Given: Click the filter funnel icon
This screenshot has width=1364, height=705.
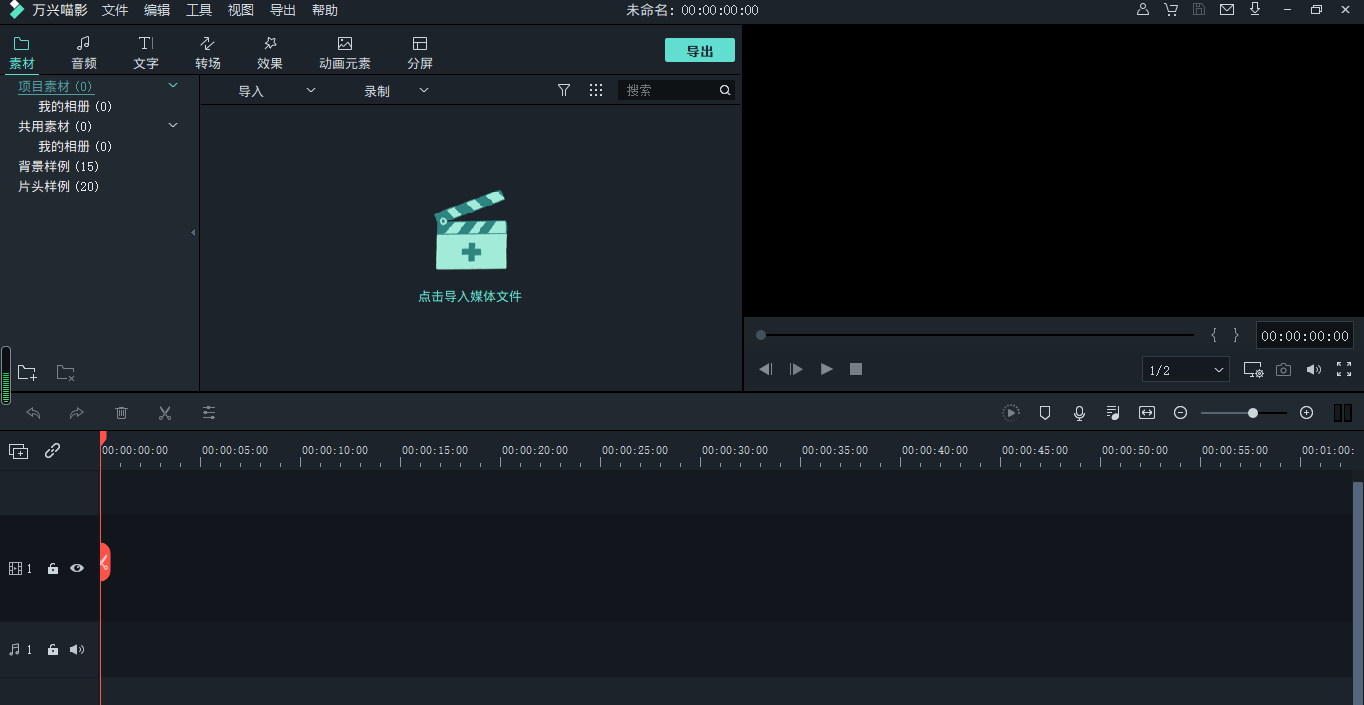Looking at the screenshot, I should click(564, 90).
